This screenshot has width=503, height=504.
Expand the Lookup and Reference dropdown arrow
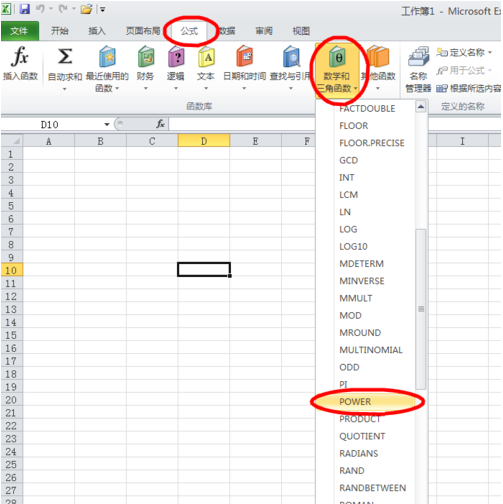click(291, 89)
